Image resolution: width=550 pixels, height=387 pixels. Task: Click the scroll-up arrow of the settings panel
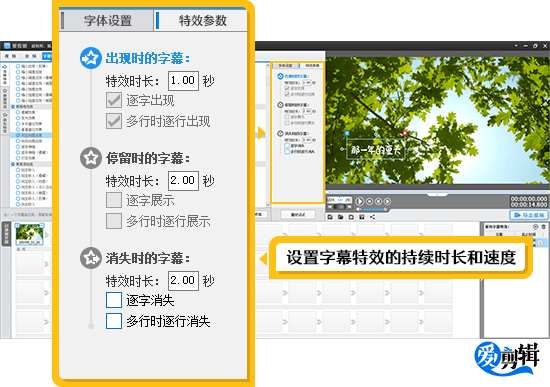pos(268,64)
